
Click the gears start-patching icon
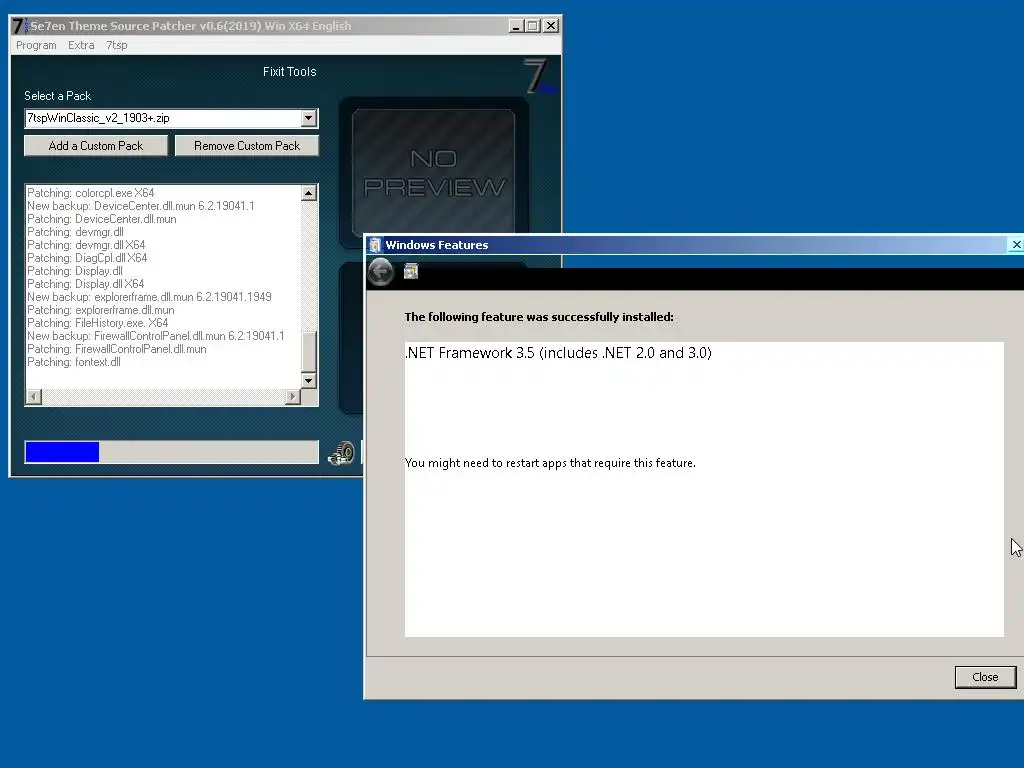pos(342,453)
